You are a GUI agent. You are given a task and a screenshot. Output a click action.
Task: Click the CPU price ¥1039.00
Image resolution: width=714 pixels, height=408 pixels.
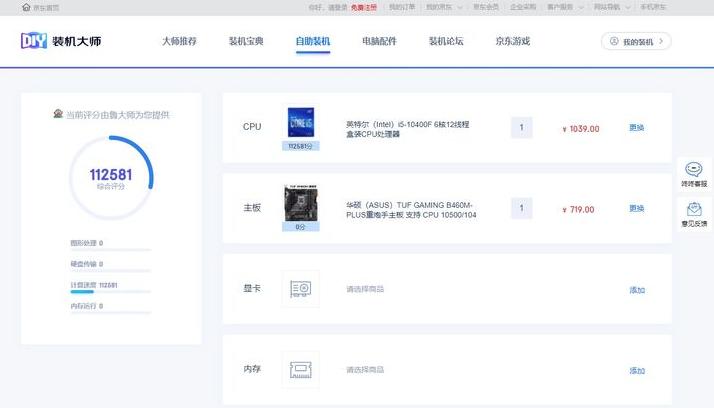tap(581, 129)
